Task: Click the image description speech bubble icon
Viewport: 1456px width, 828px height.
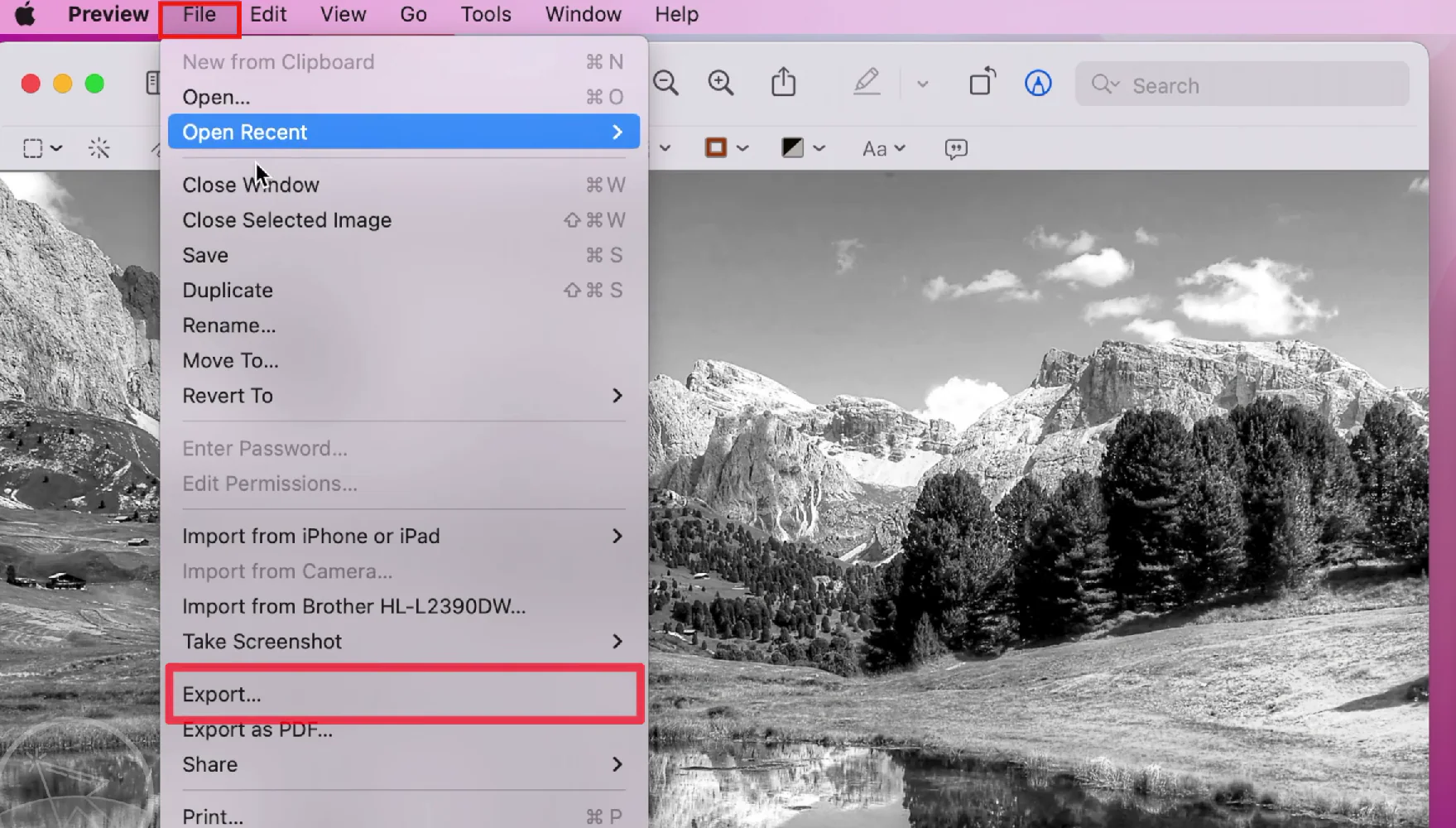Action: [956, 149]
